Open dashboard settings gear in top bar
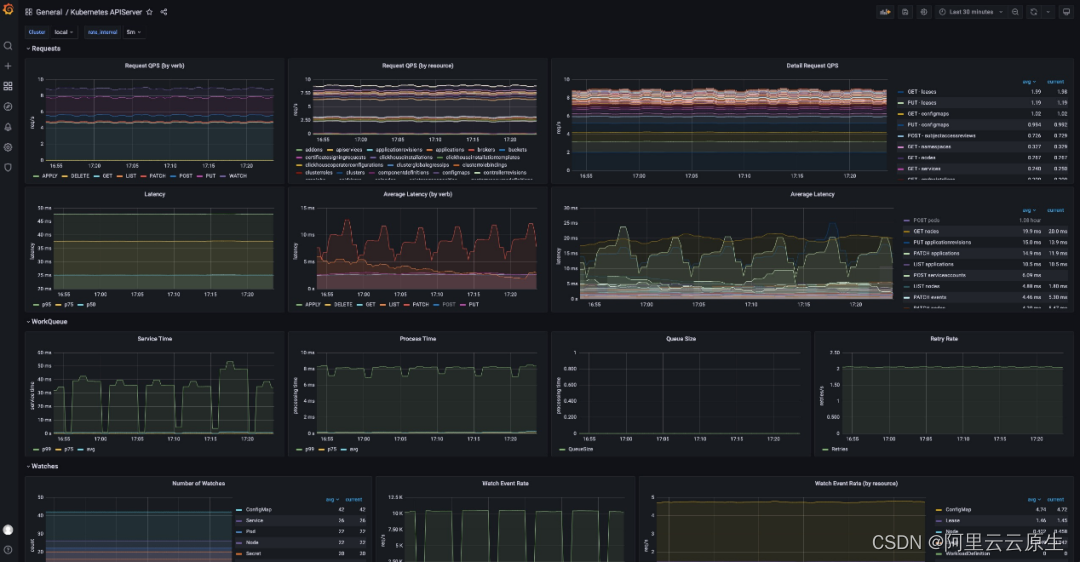1080x562 pixels. click(924, 12)
